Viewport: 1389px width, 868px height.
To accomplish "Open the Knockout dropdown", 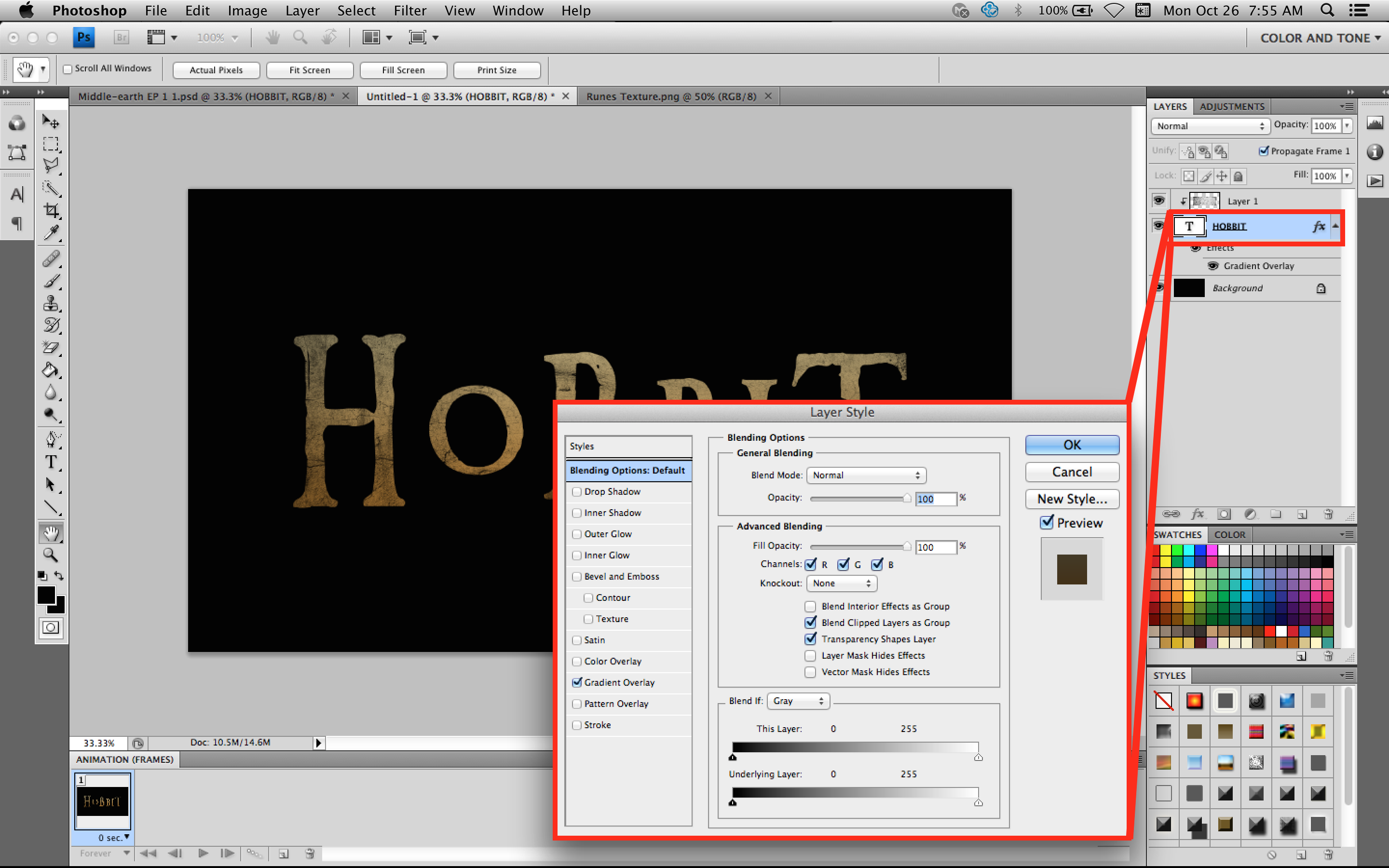I will pyautogui.click(x=842, y=583).
